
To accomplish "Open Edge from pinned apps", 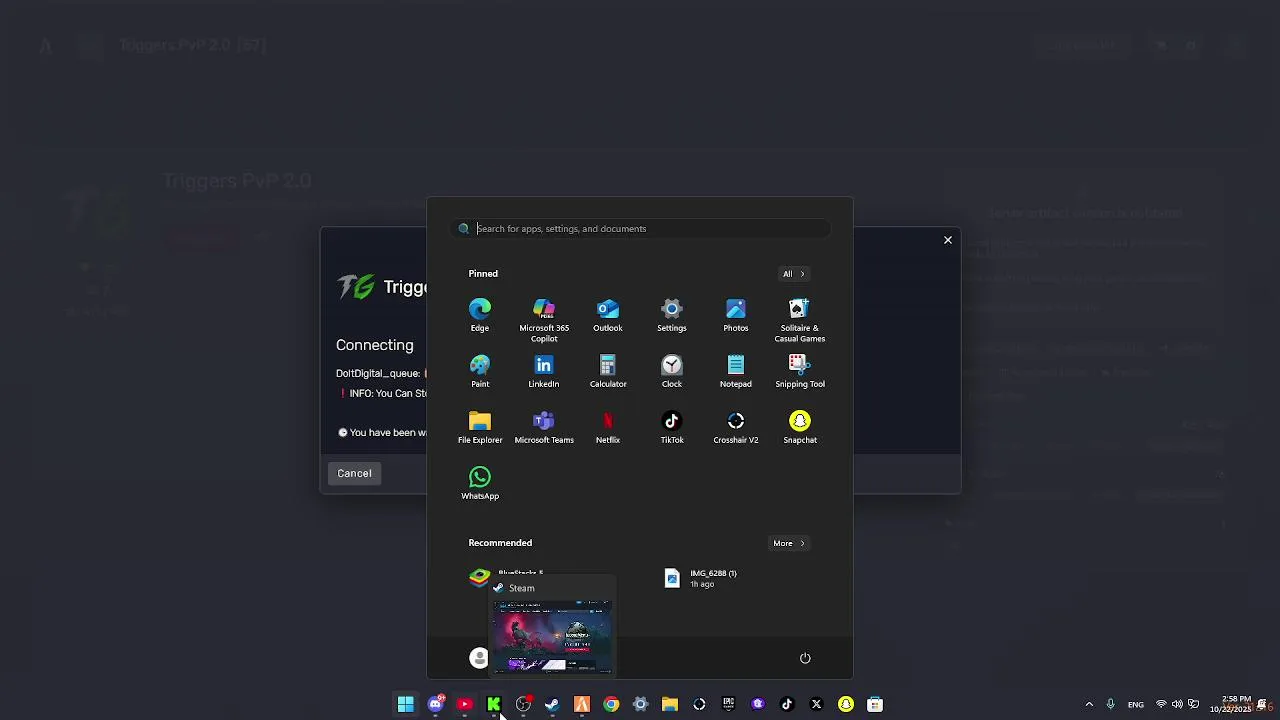I will (480, 314).
